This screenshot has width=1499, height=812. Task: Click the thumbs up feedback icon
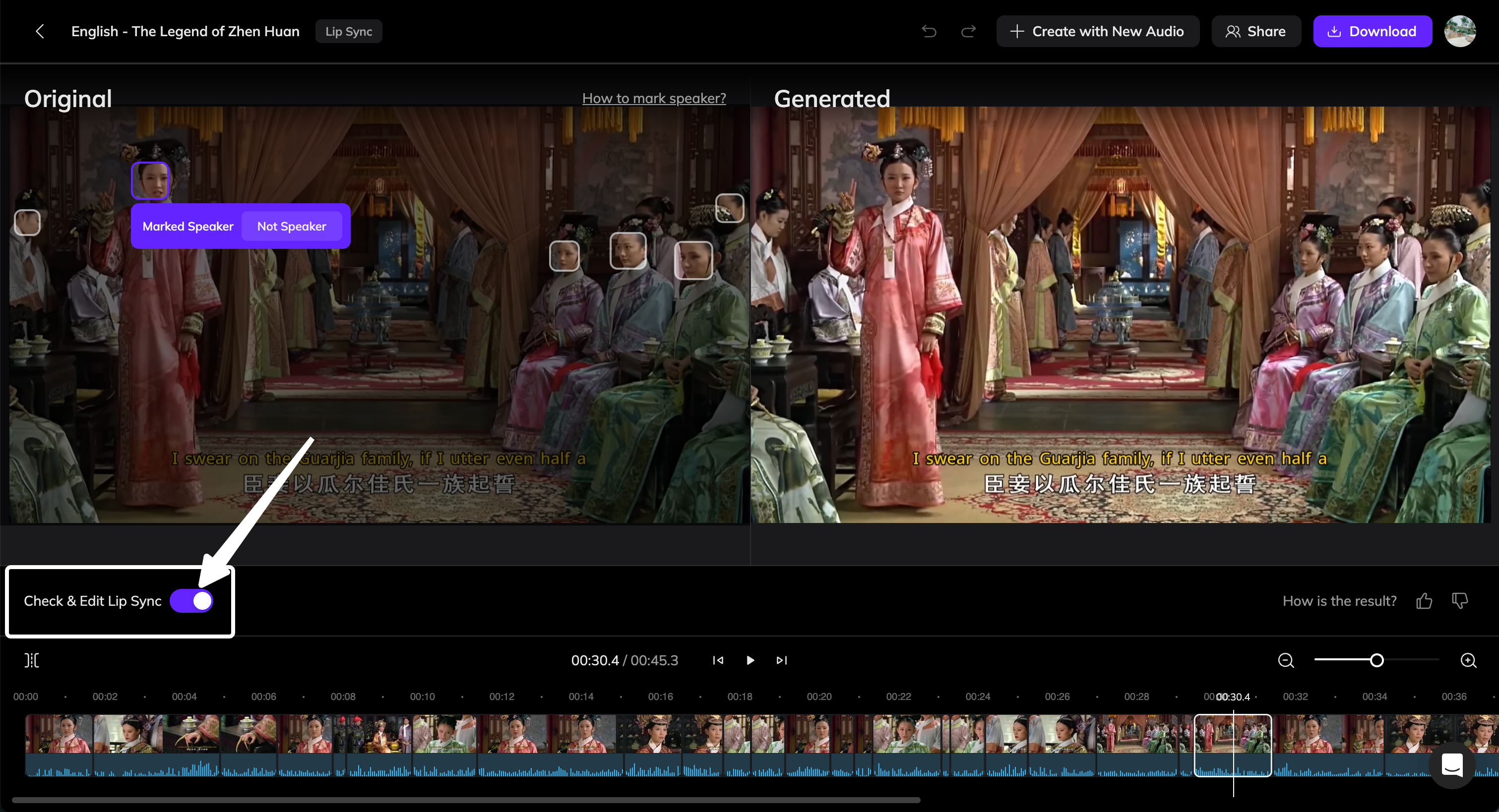point(1424,600)
